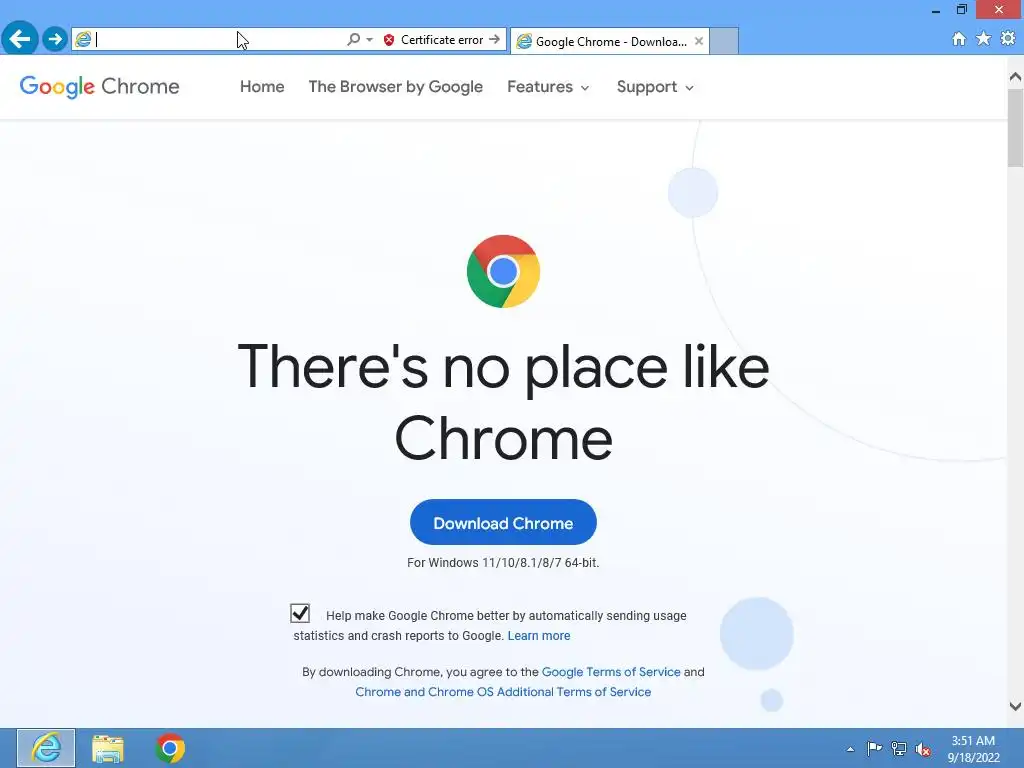Open File Explorer from the taskbar
Image resolution: width=1024 pixels, height=768 pixels.
(x=108, y=748)
